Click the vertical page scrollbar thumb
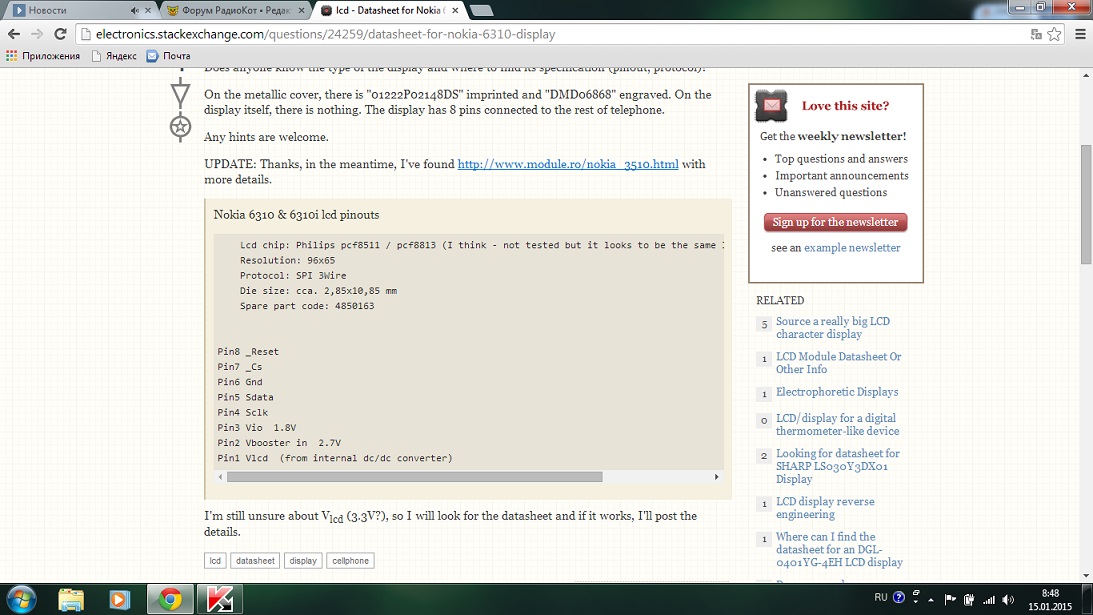 [x=1087, y=204]
